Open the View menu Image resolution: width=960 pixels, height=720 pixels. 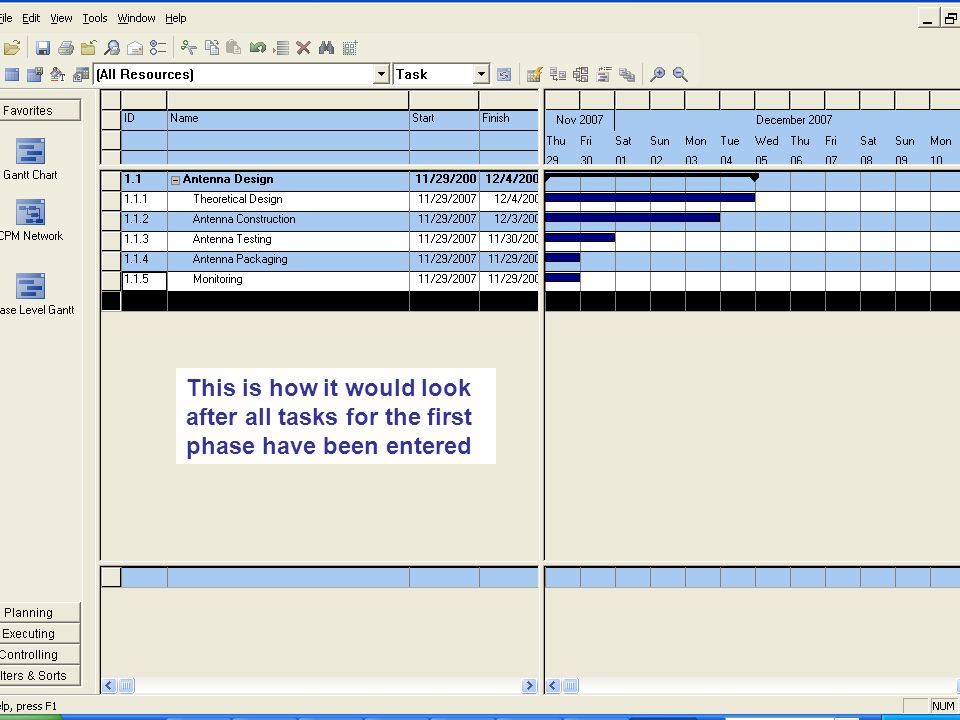pos(61,18)
